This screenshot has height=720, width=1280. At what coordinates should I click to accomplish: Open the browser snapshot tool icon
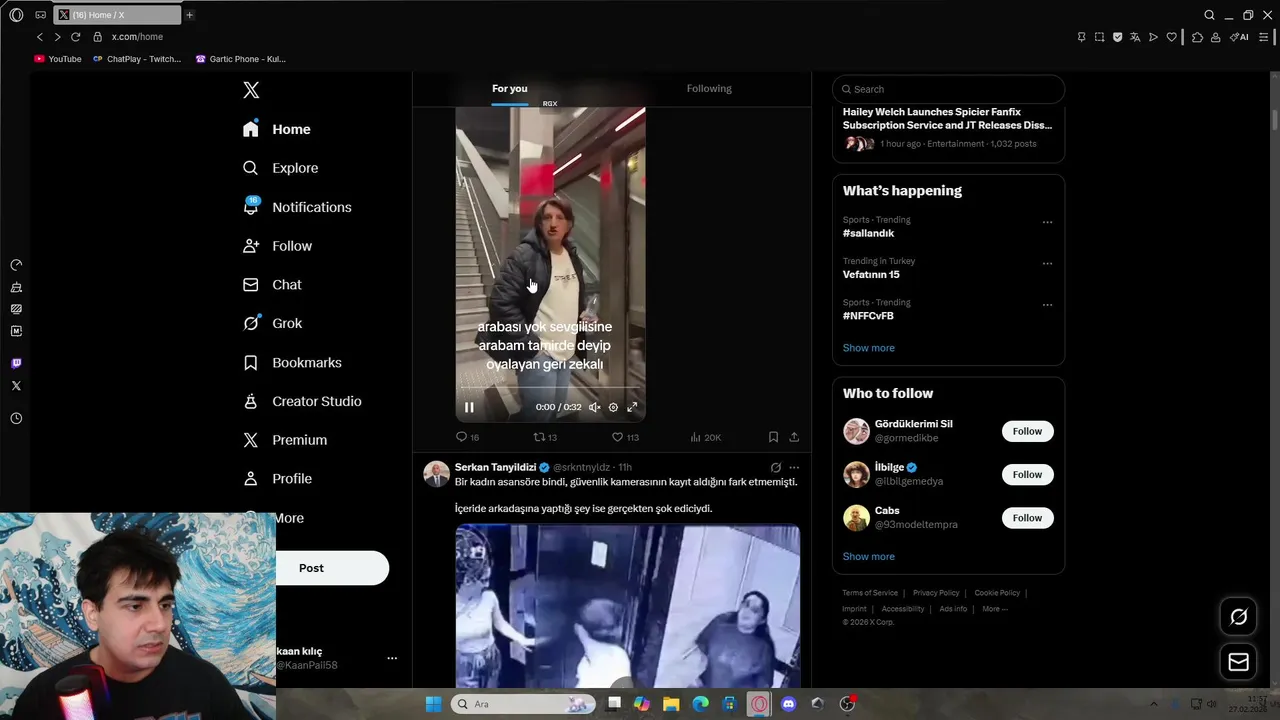(x=1099, y=37)
